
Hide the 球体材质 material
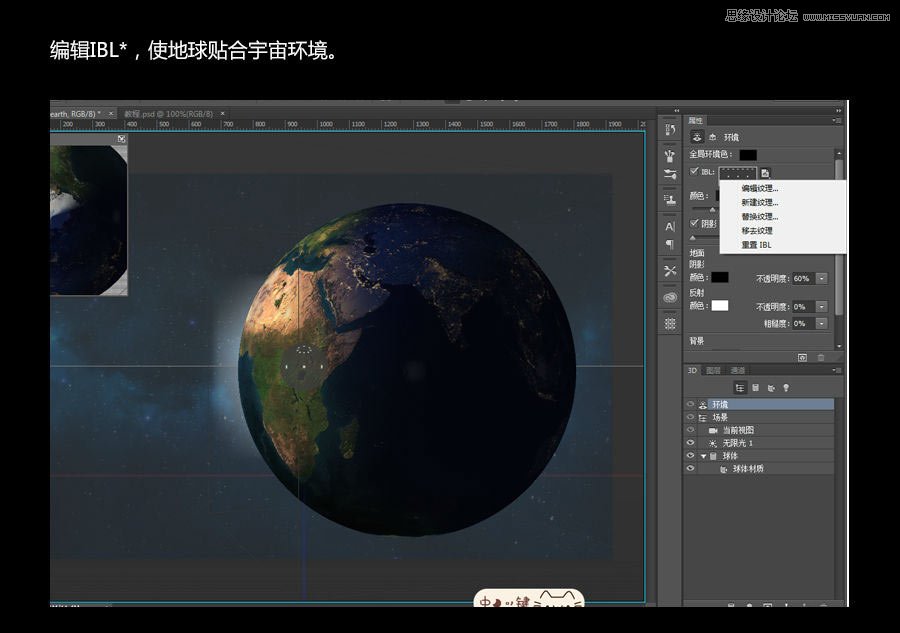tap(690, 468)
